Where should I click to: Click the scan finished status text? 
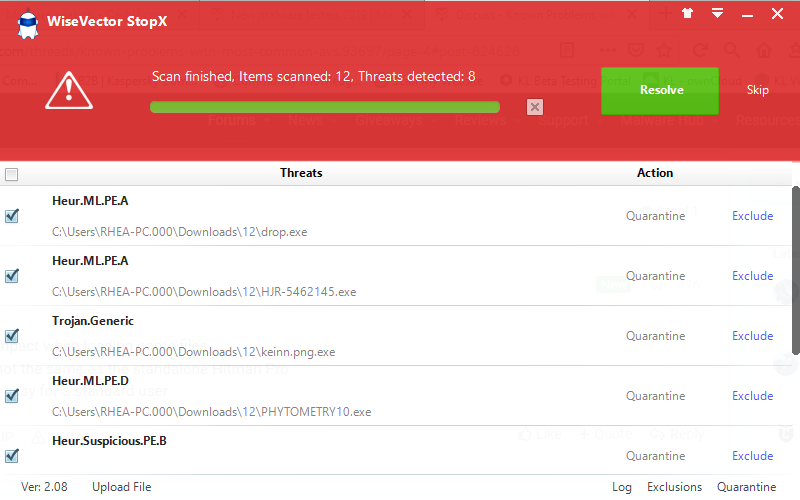point(313,77)
